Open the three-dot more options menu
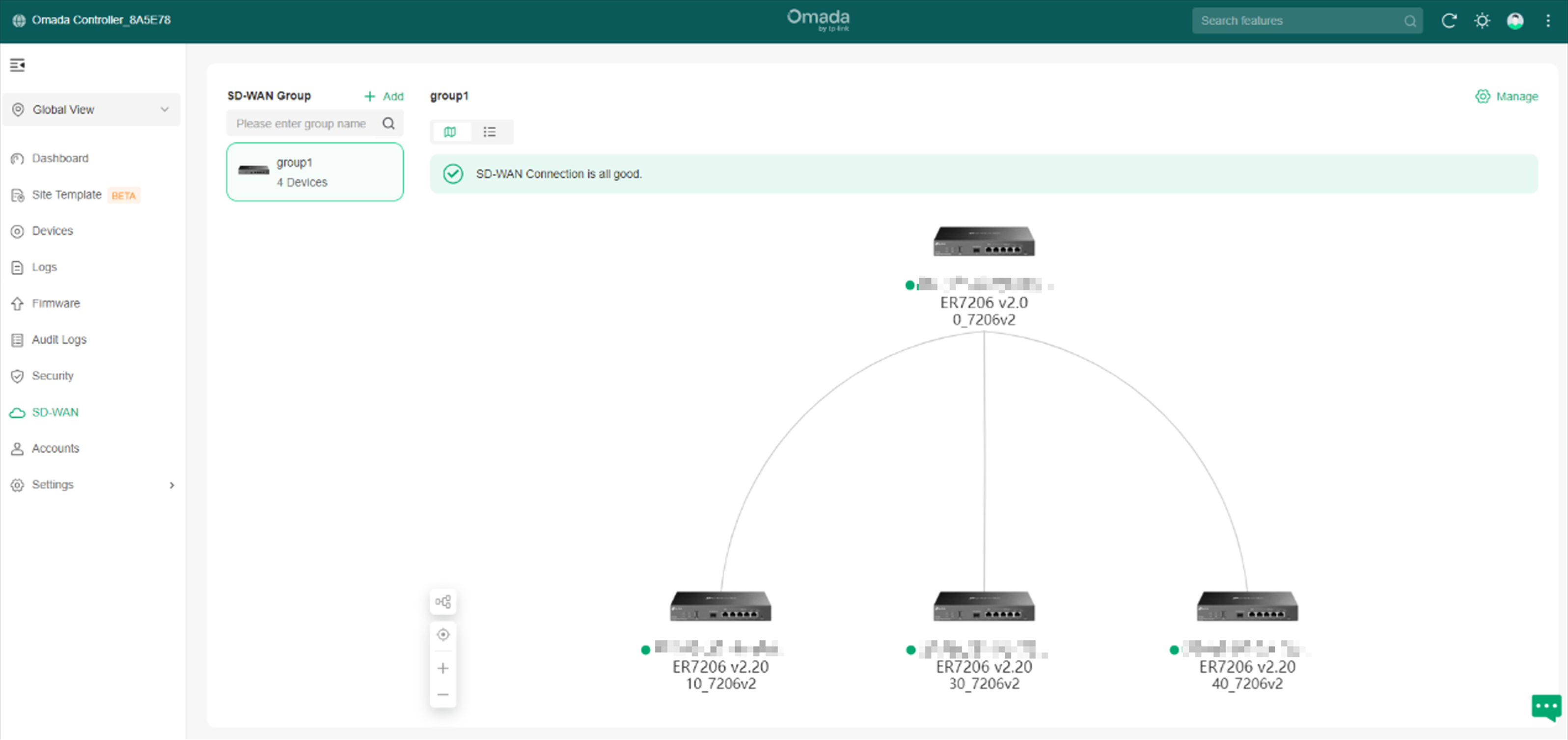The image size is (1568, 740). pyautogui.click(x=1548, y=21)
